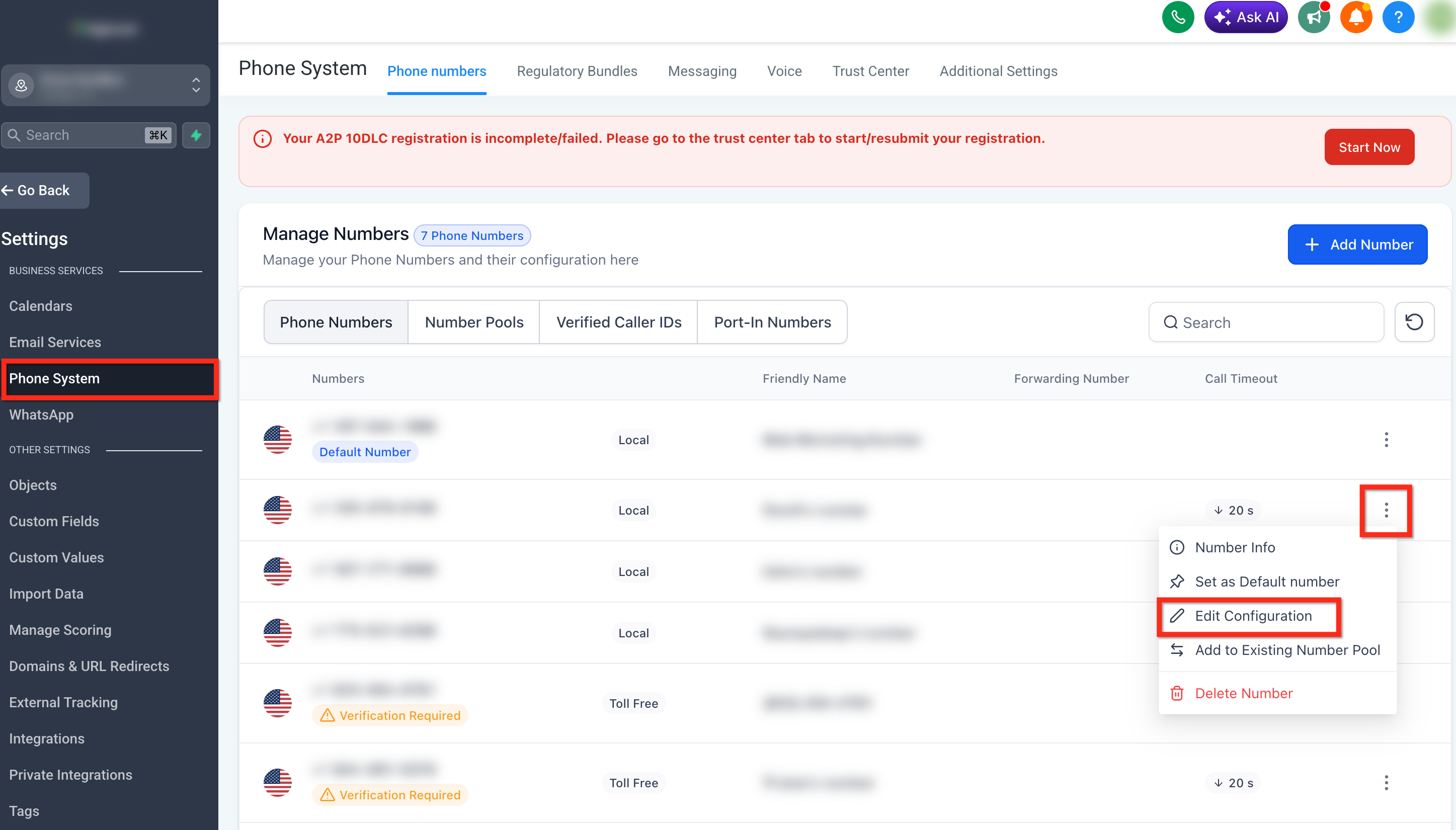Screen dimensions: 1456x830
Task: Switch to the Voice tab
Action: 784,71
